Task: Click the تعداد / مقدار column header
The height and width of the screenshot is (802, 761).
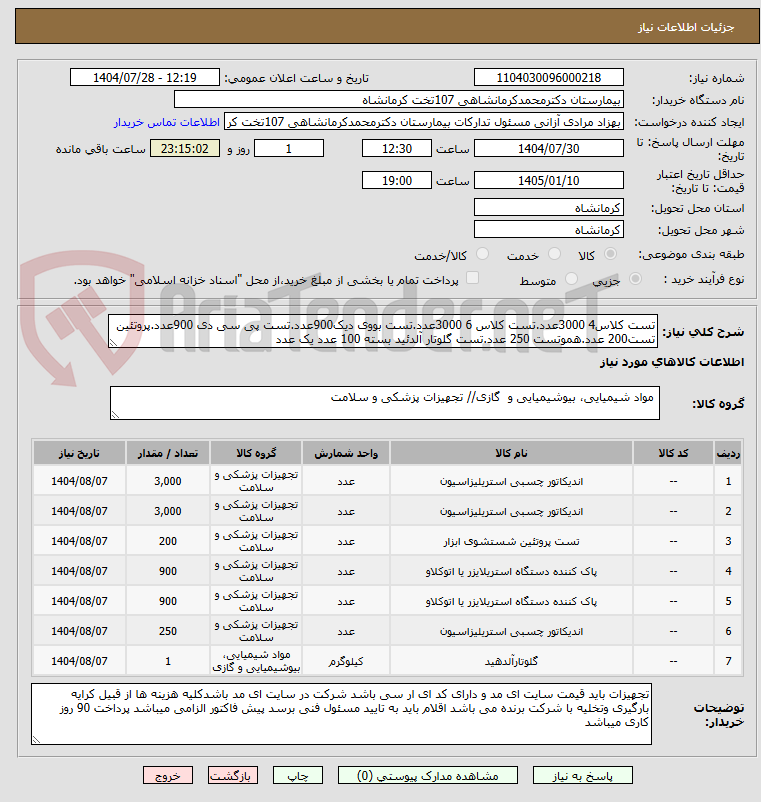Action: (x=168, y=453)
